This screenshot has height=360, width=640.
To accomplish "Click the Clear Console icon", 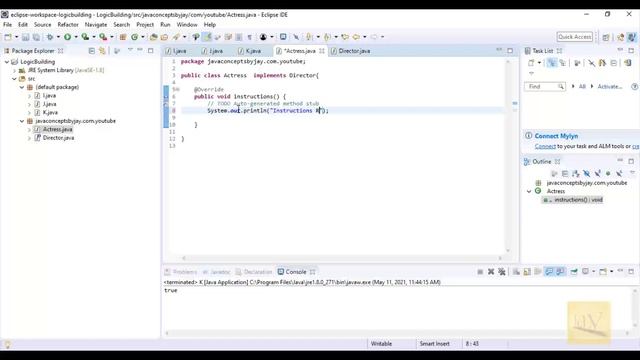I will [516, 271].
